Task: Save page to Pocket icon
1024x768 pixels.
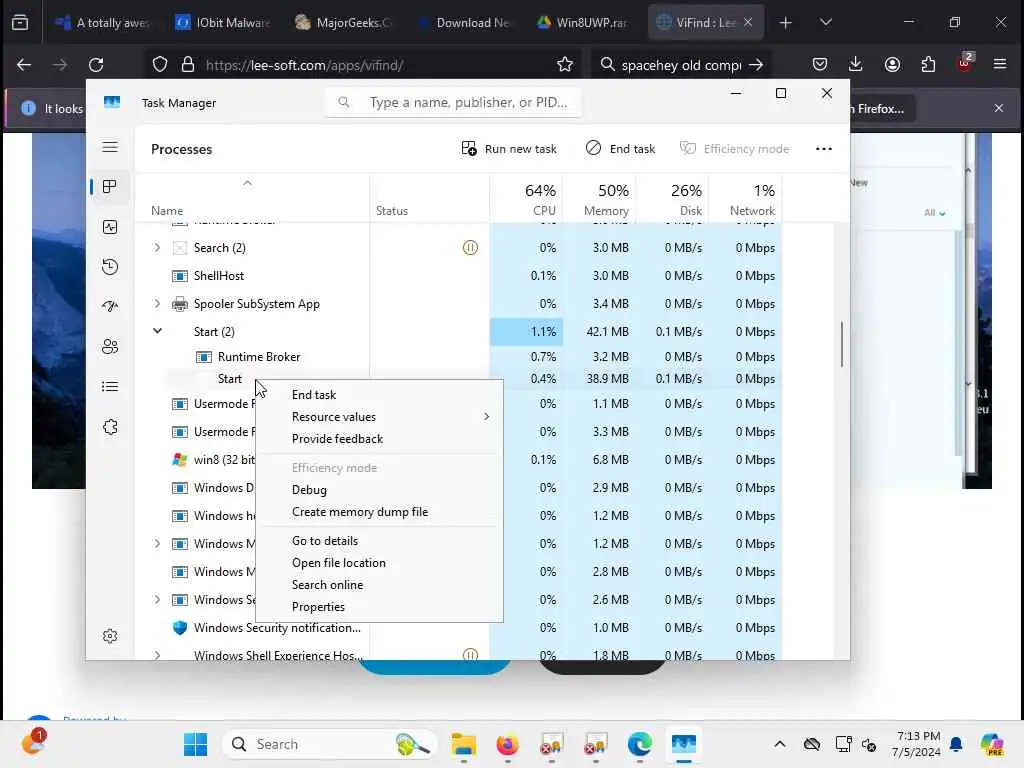Action: (x=820, y=64)
